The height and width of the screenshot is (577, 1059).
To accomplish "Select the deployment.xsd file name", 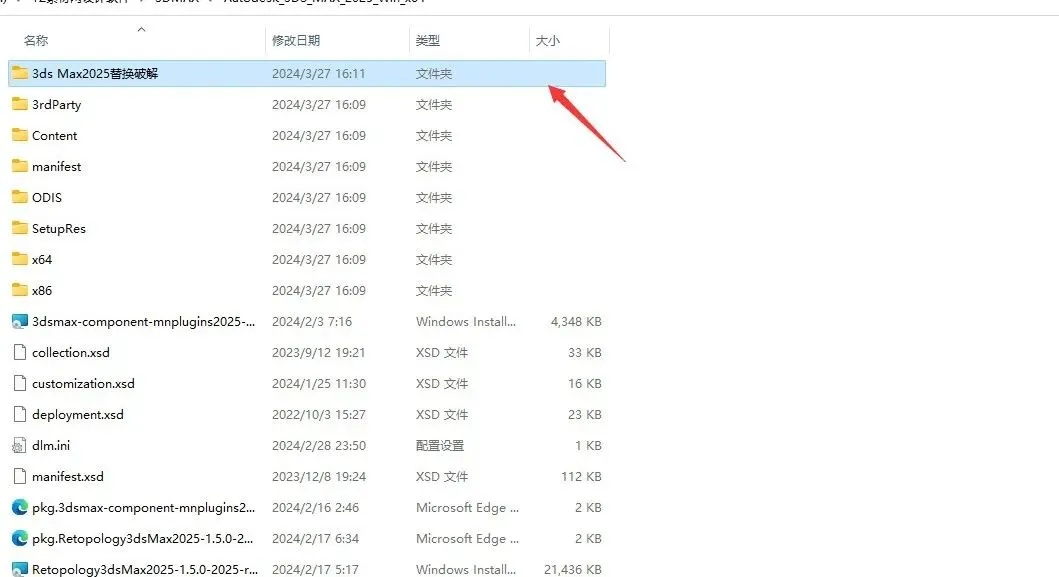I will point(78,415).
